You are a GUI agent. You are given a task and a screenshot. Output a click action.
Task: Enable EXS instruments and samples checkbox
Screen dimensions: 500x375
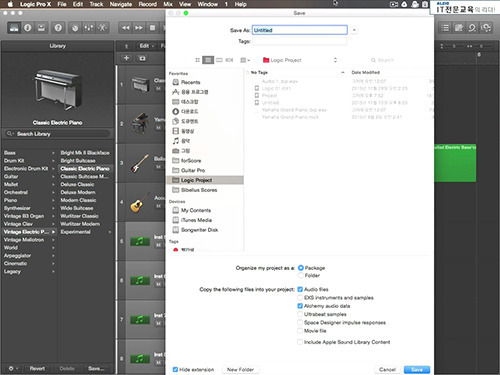(x=300, y=298)
